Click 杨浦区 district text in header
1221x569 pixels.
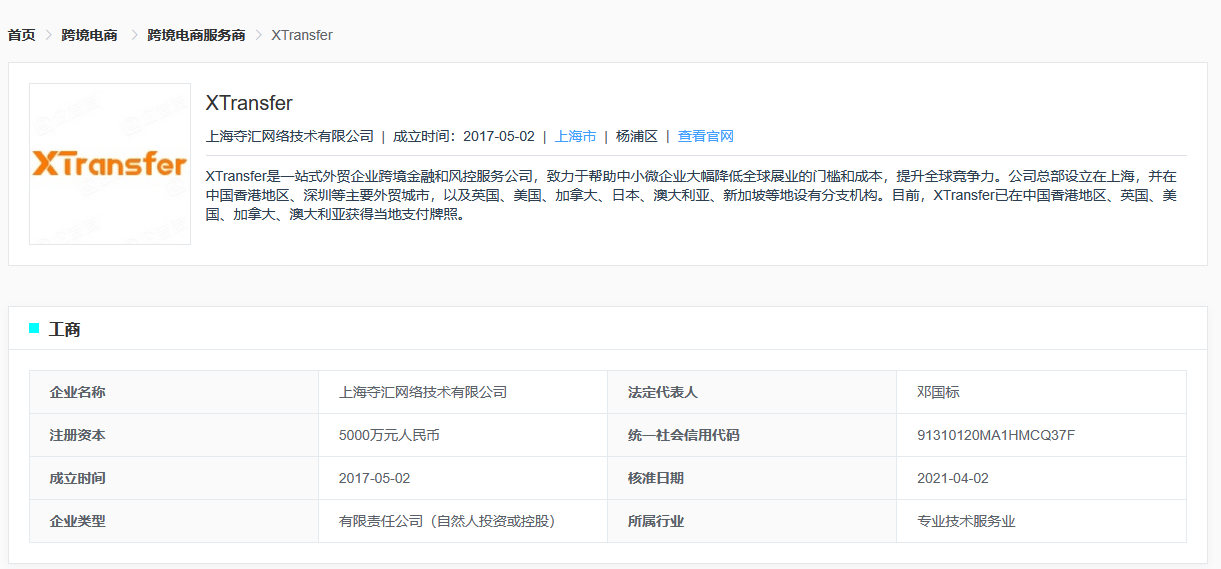(637, 136)
